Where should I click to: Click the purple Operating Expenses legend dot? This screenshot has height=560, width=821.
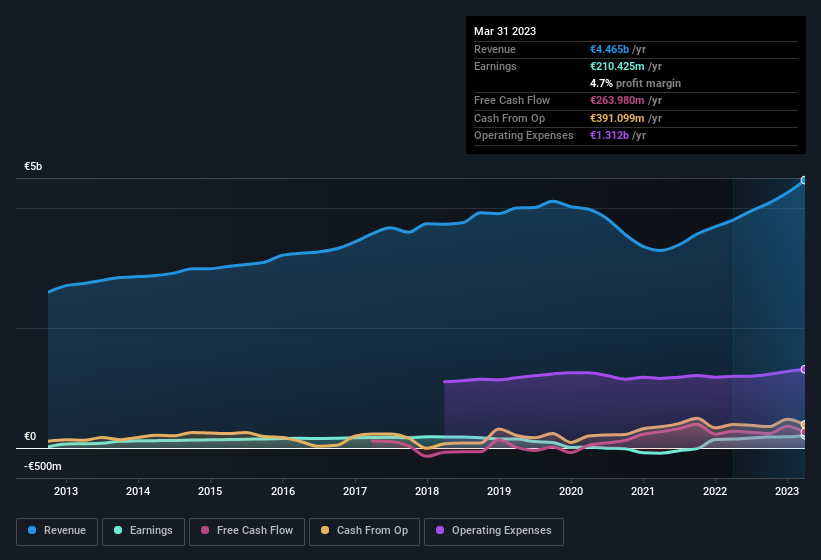click(x=440, y=531)
